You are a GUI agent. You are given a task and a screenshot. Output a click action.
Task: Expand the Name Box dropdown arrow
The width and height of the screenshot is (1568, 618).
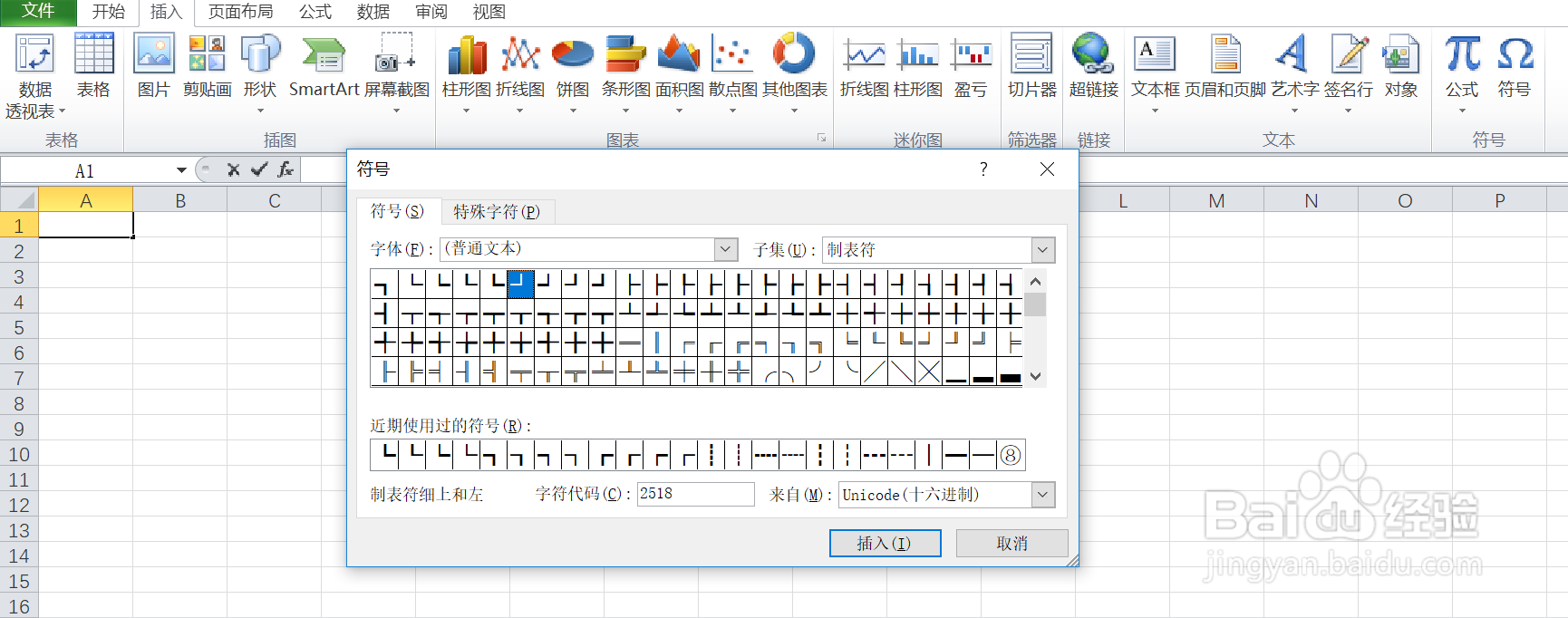[181, 170]
